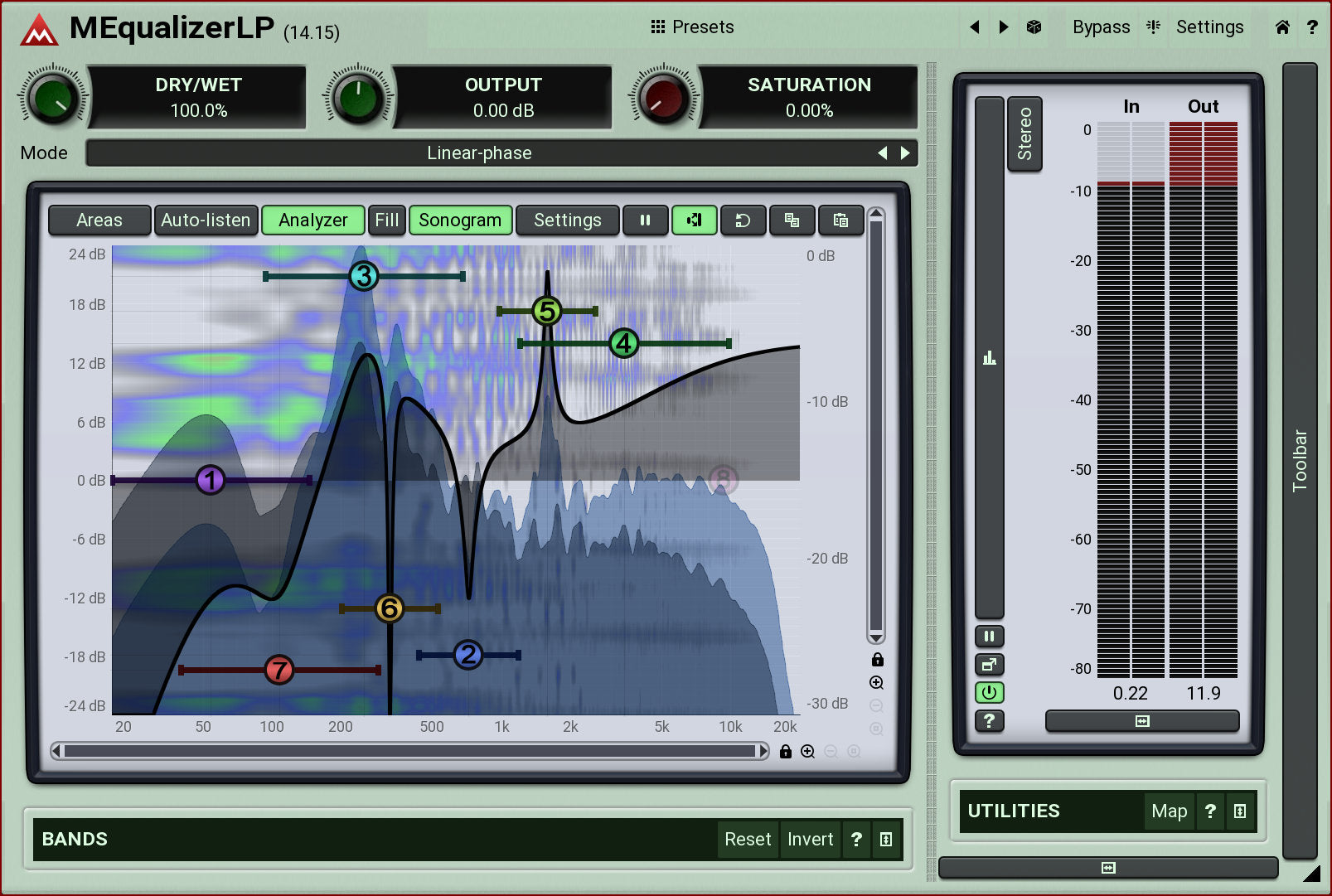Click the home icon in the header
The image size is (1332, 896).
pyautogui.click(x=1281, y=27)
